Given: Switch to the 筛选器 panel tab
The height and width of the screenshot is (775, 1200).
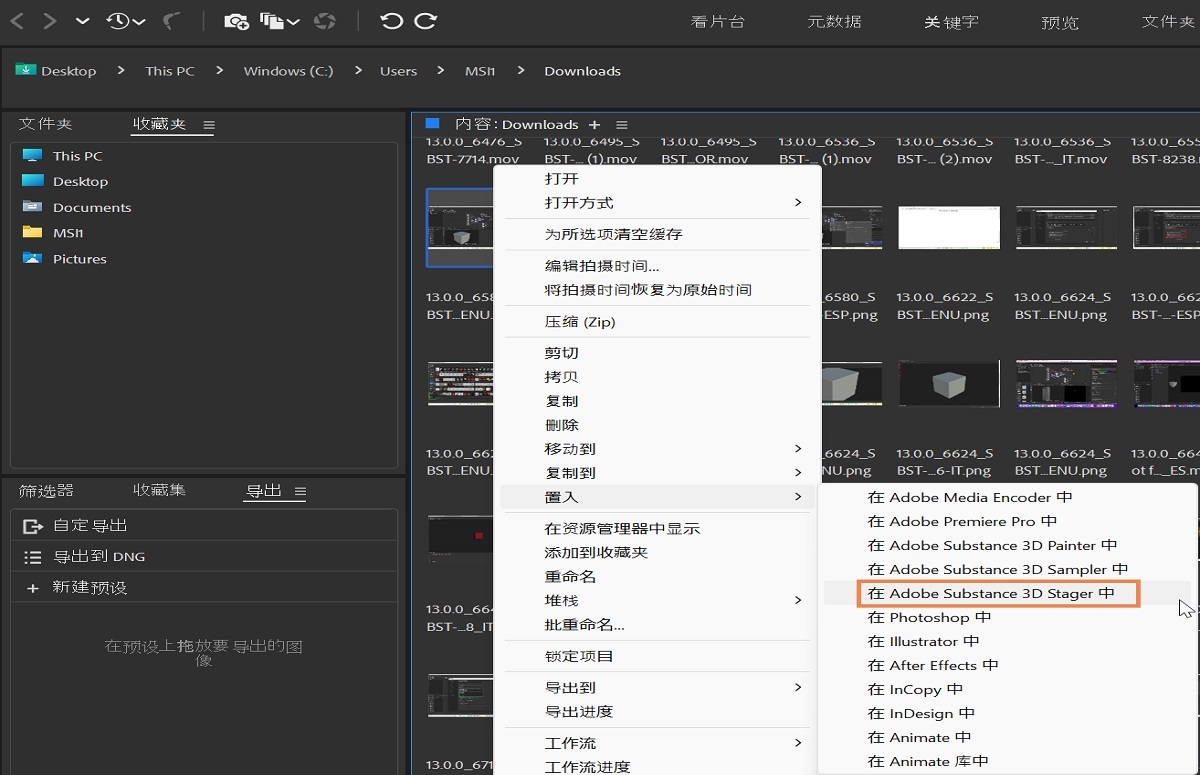Looking at the screenshot, I should point(46,491).
